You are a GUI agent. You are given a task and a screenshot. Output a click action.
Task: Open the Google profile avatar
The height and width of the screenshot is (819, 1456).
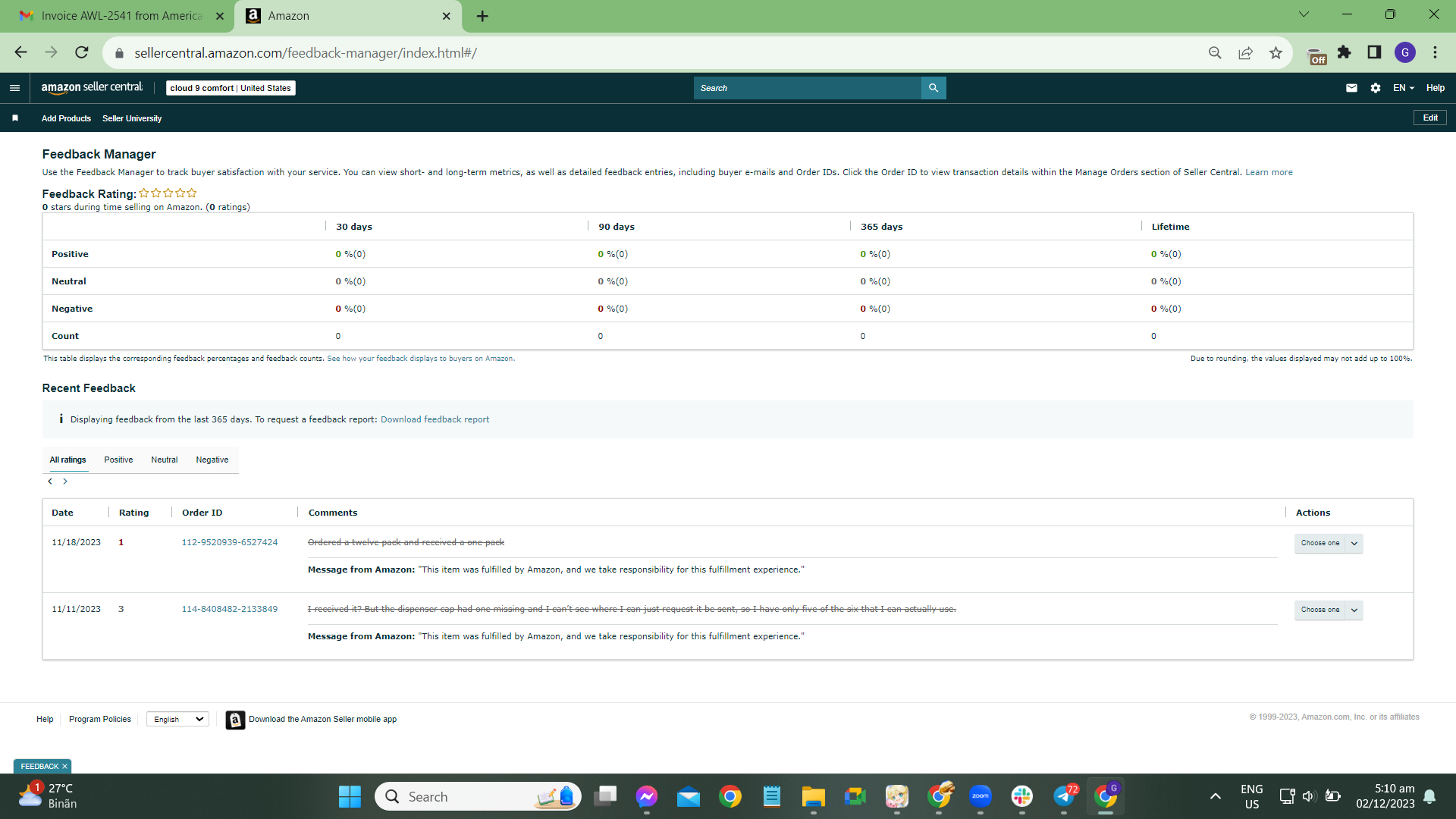(x=1405, y=52)
